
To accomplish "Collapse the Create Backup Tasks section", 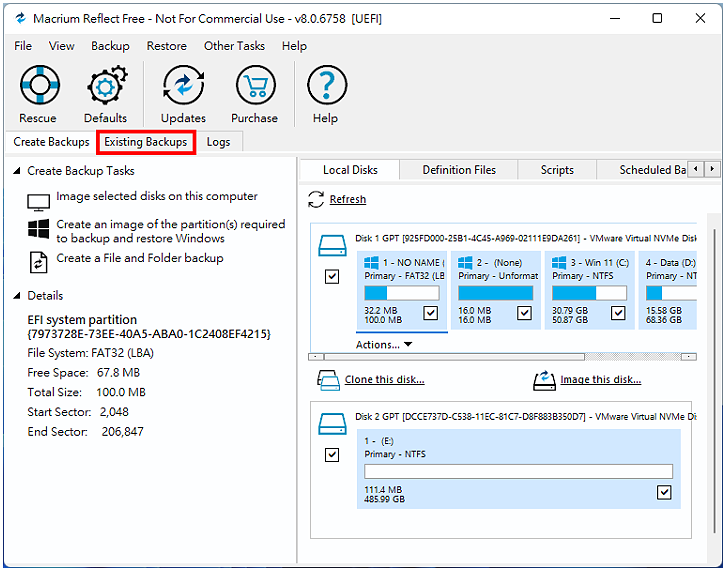I will [x=17, y=171].
